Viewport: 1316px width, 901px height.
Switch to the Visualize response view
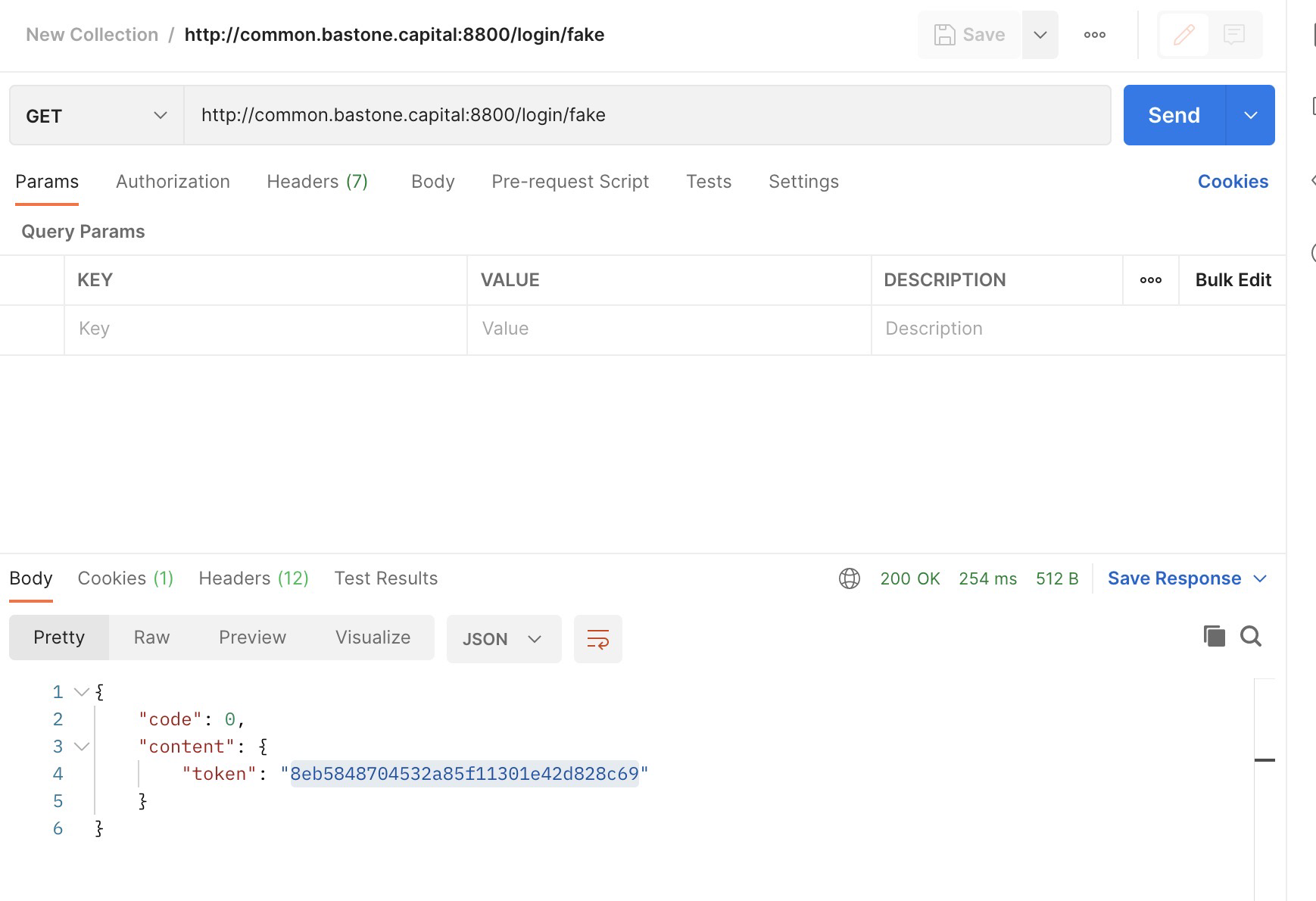372,637
